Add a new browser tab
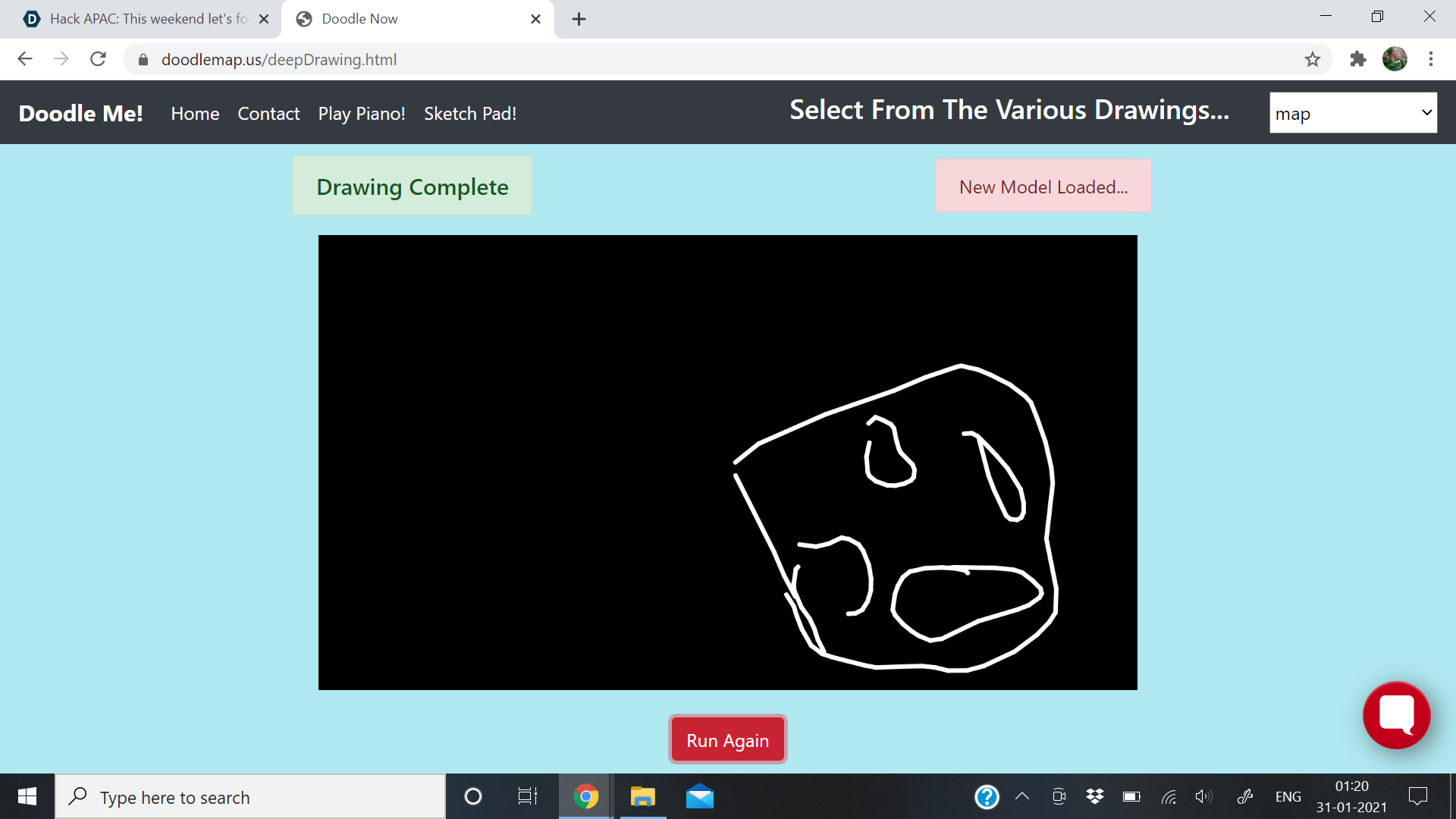The height and width of the screenshot is (819, 1456). [x=579, y=19]
